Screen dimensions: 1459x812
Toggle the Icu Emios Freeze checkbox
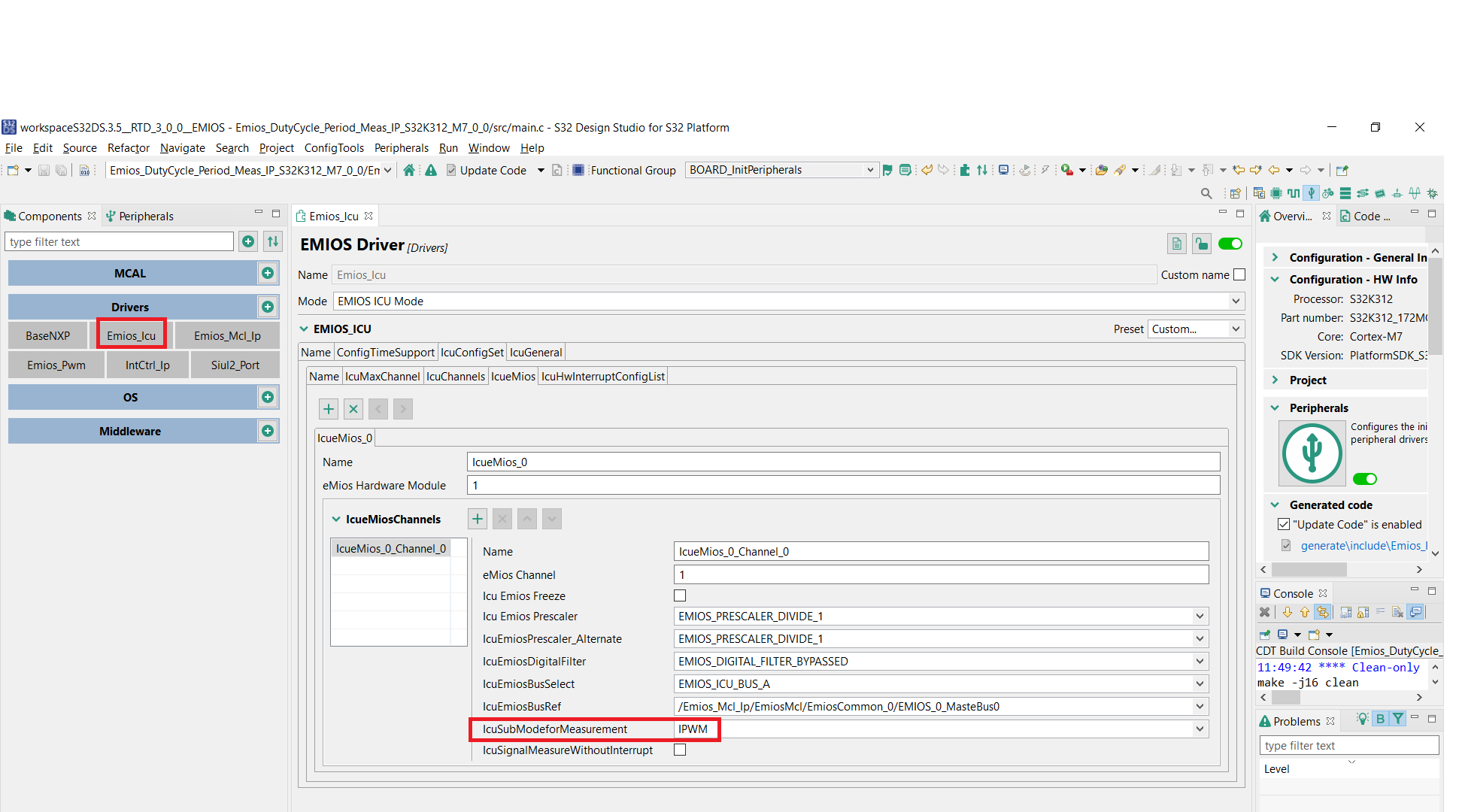[x=680, y=595]
